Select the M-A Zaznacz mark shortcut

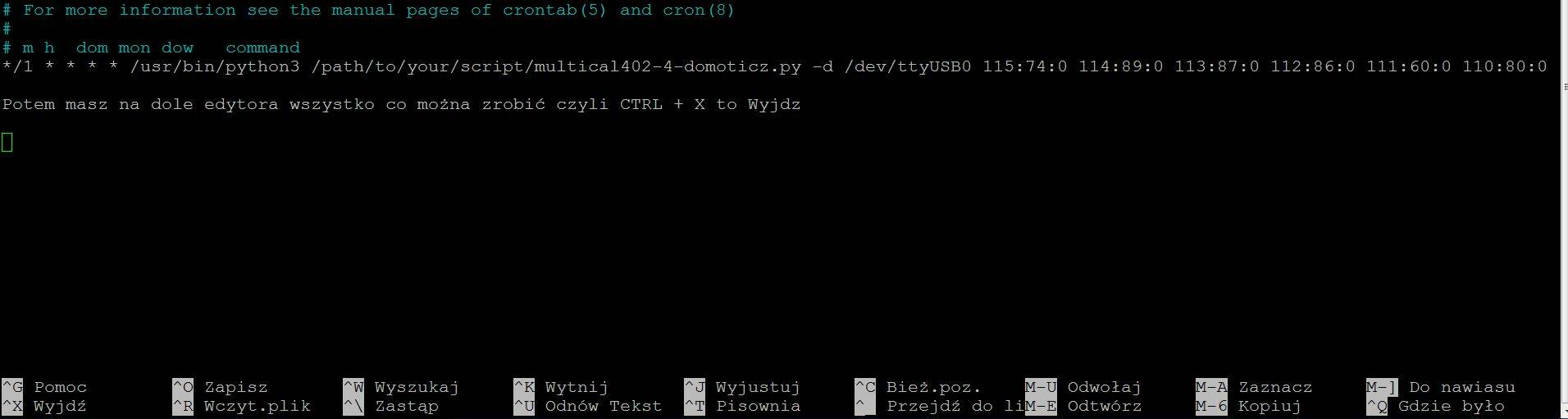pyautogui.click(x=1254, y=387)
